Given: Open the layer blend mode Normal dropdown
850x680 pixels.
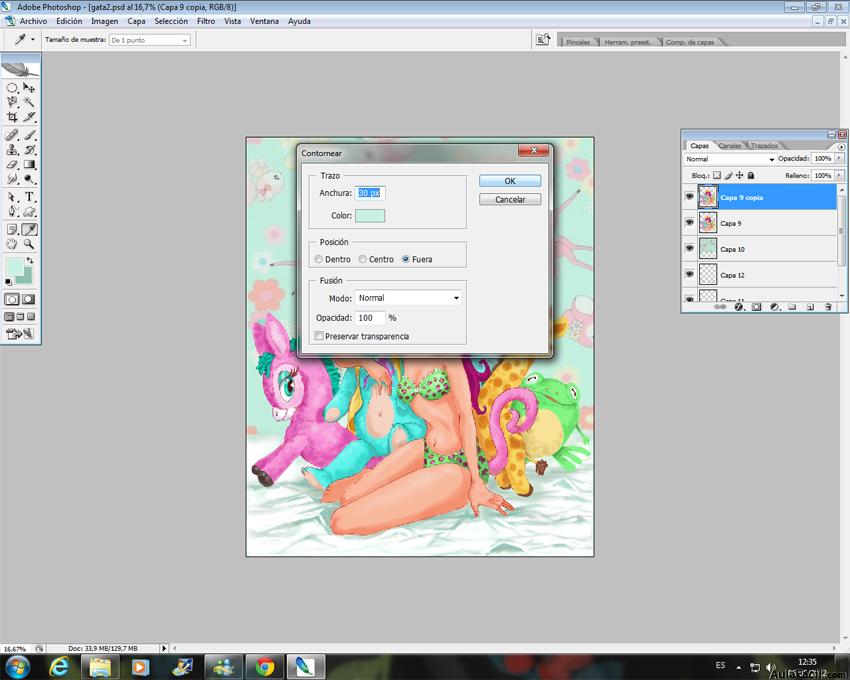Looking at the screenshot, I should click(x=729, y=159).
